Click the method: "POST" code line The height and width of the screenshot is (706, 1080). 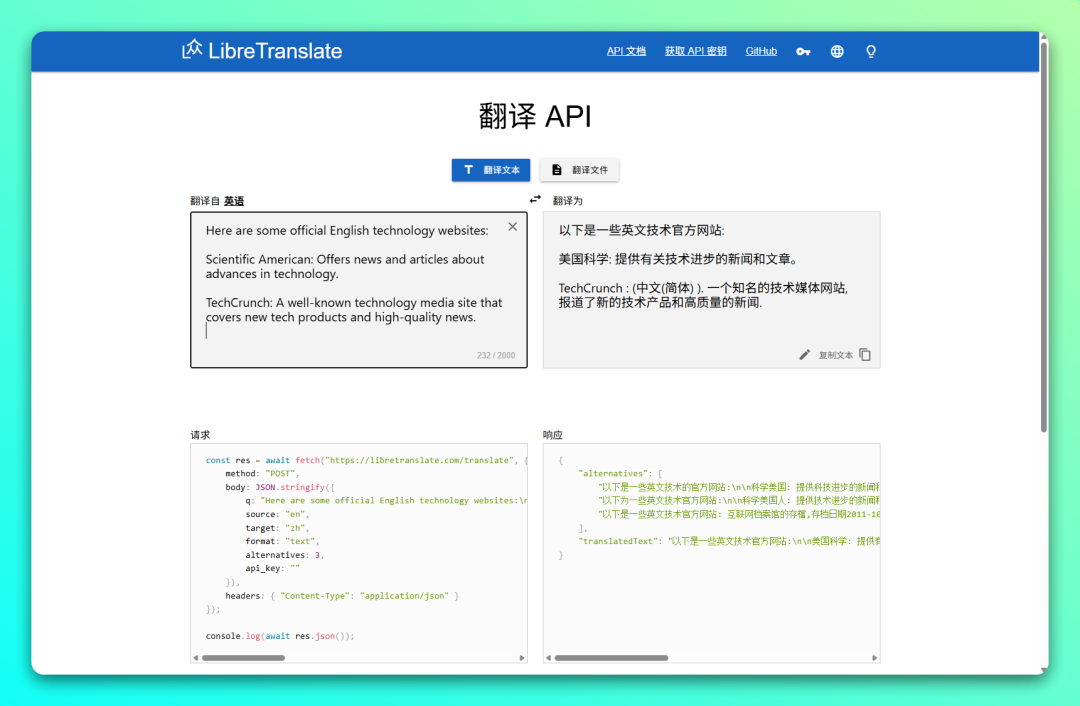(262, 474)
